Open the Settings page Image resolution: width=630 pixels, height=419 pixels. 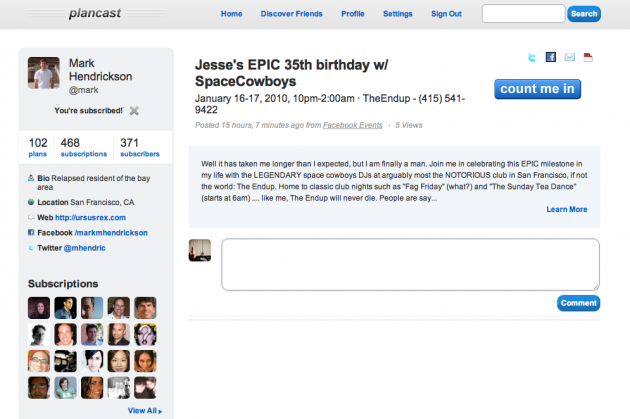(397, 14)
